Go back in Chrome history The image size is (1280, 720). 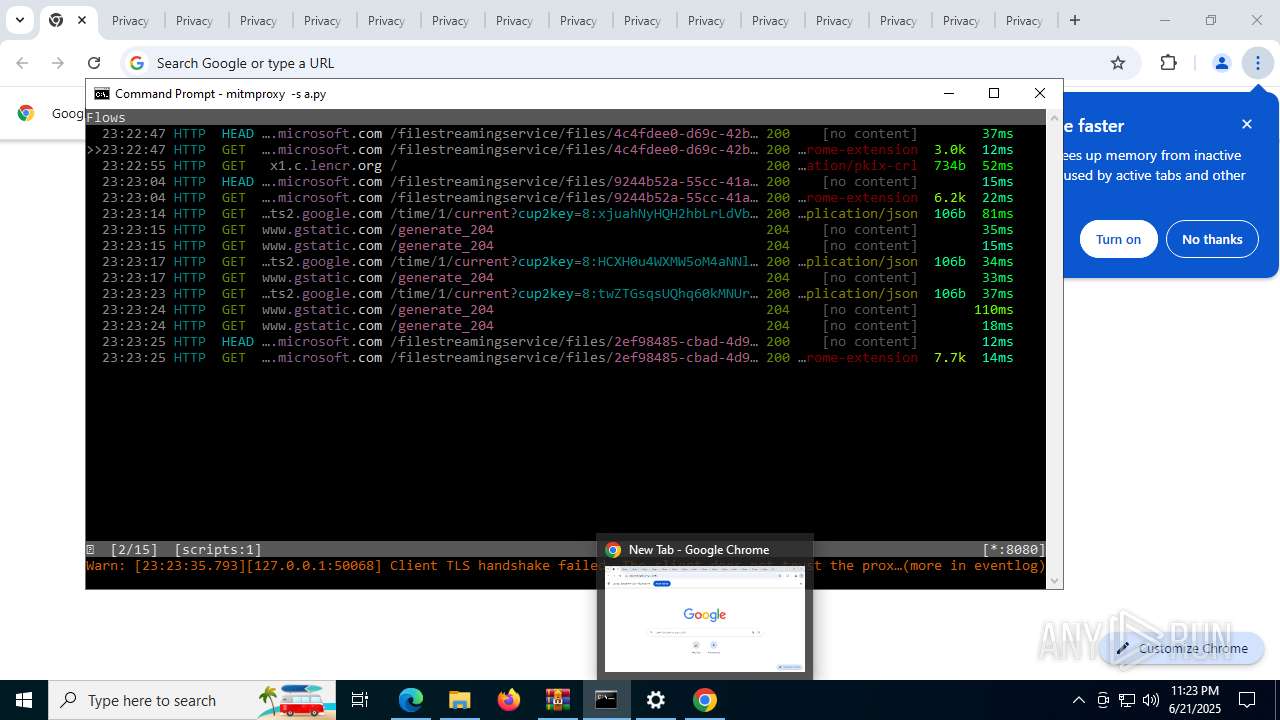click(22, 63)
